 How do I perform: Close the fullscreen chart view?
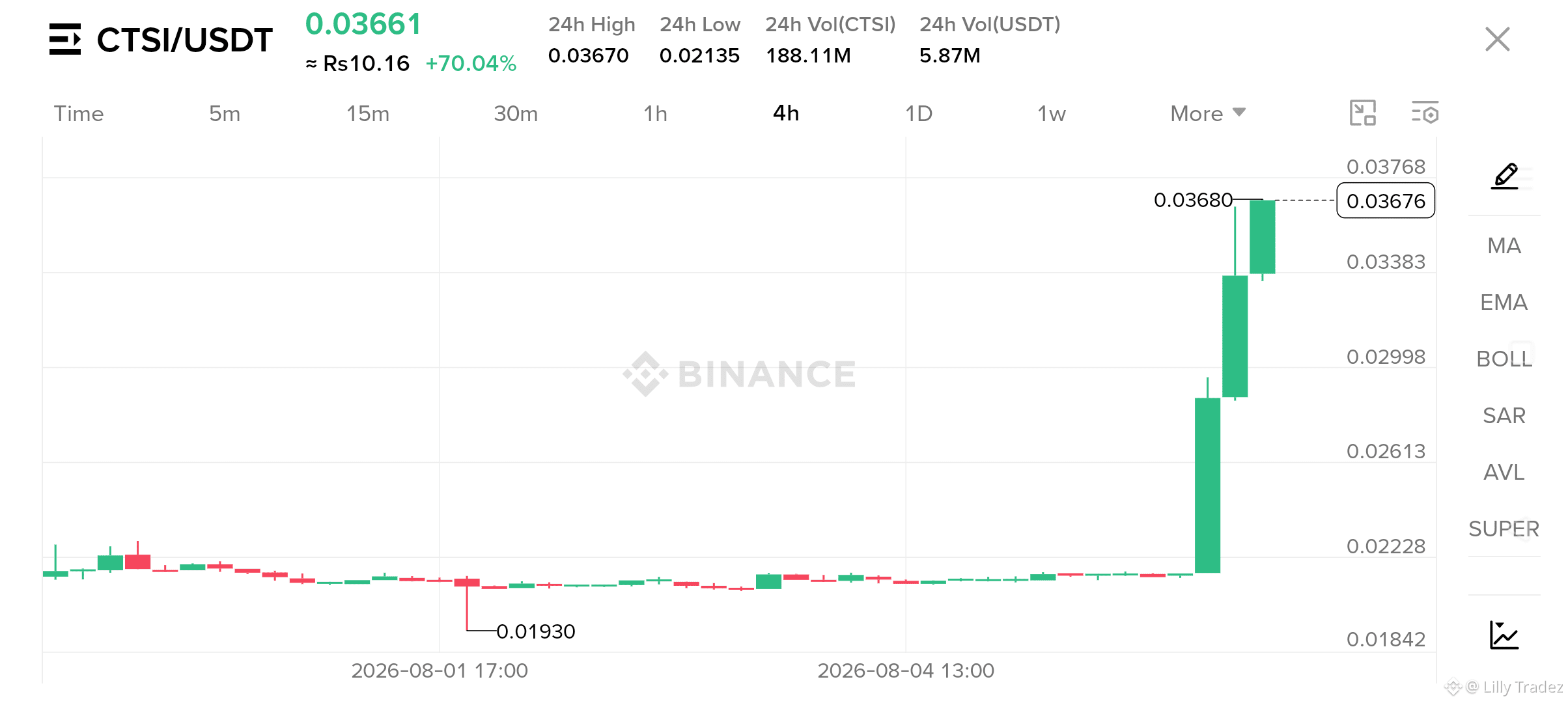(1498, 39)
